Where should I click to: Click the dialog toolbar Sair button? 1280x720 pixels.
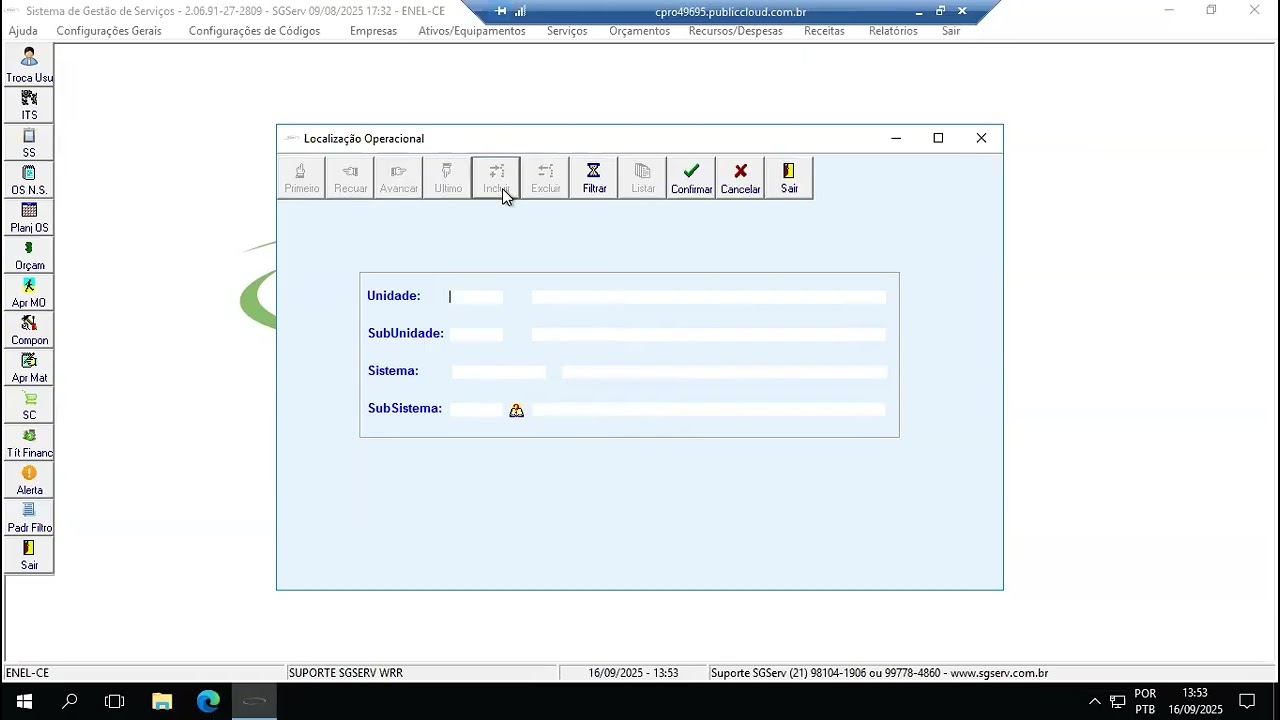tap(789, 178)
